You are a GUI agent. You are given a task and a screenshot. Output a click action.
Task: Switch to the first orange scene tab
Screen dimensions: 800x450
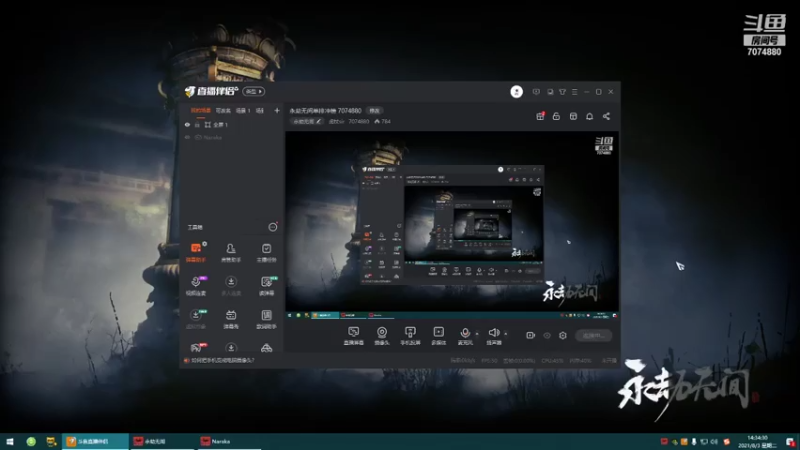point(201,111)
